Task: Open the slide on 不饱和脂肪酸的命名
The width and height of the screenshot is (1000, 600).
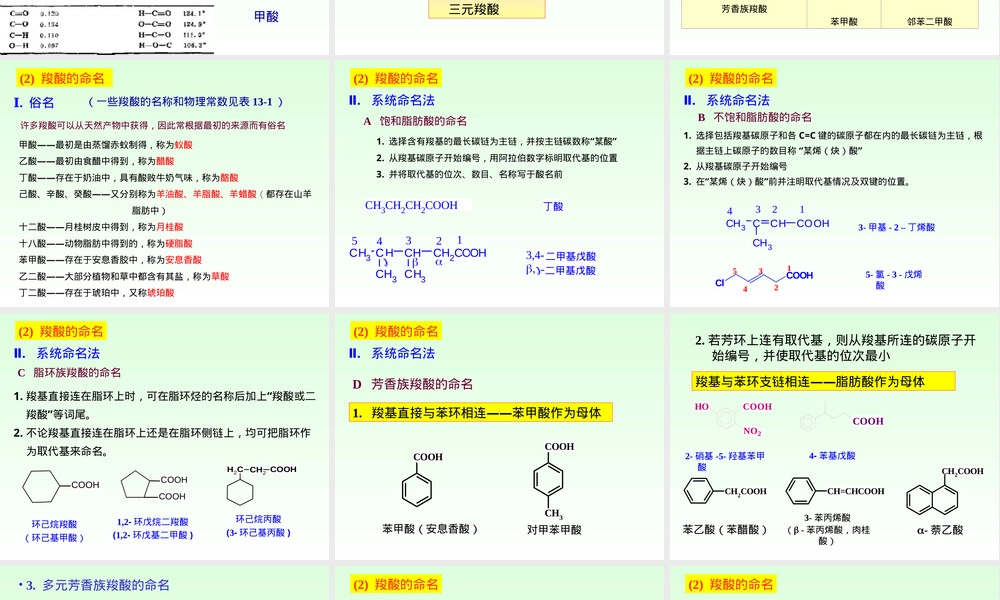Action: coord(834,184)
